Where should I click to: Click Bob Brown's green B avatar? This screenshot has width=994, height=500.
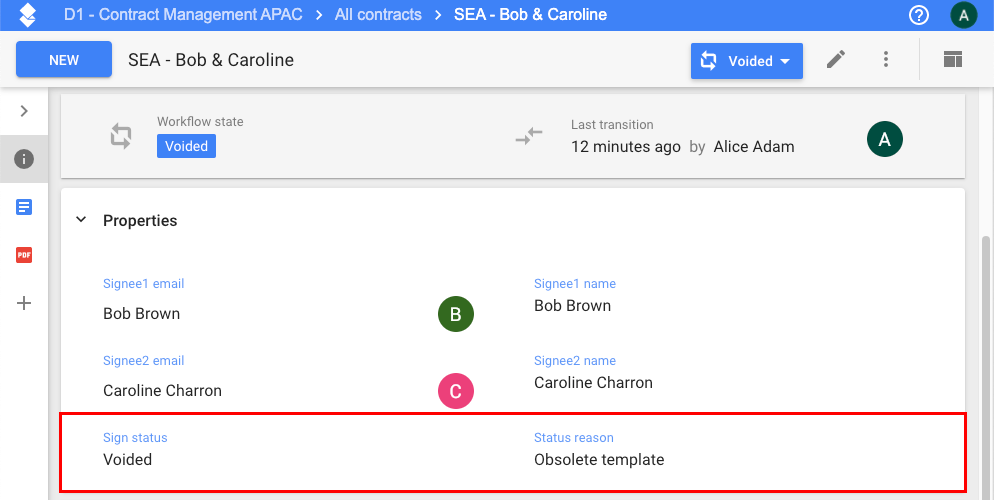click(455, 314)
